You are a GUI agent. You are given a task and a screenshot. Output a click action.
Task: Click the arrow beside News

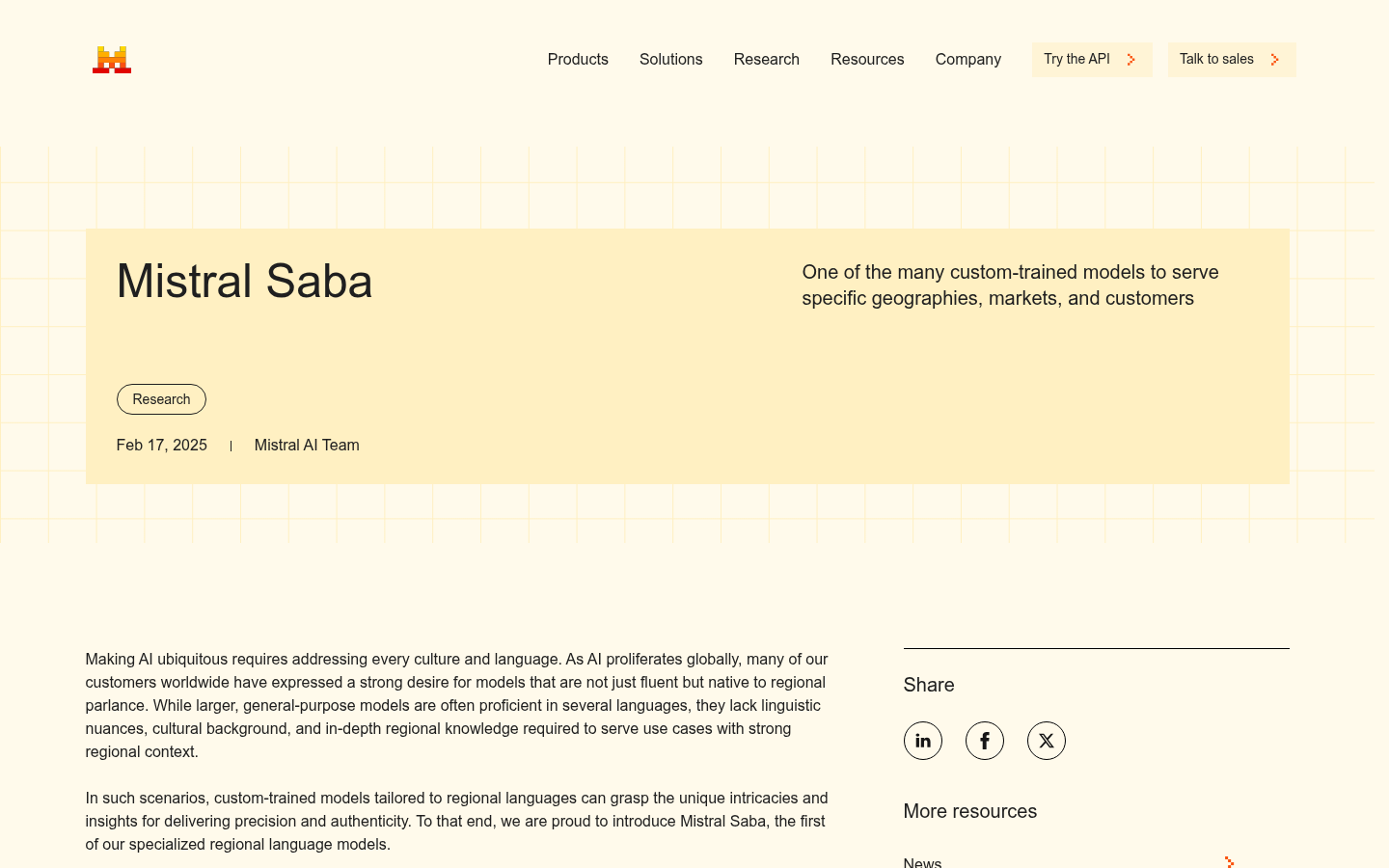coord(1229,862)
